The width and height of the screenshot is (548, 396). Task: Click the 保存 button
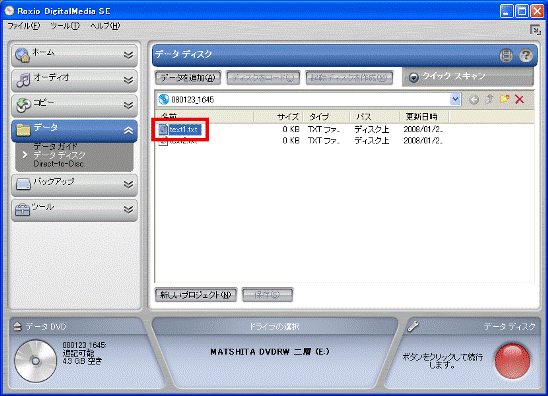267,295
